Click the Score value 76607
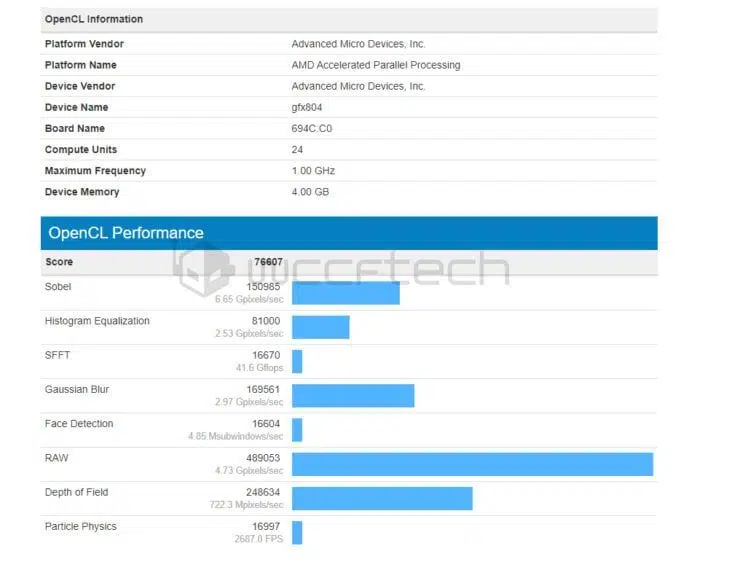This screenshot has width=740, height=562. point(268,262)
